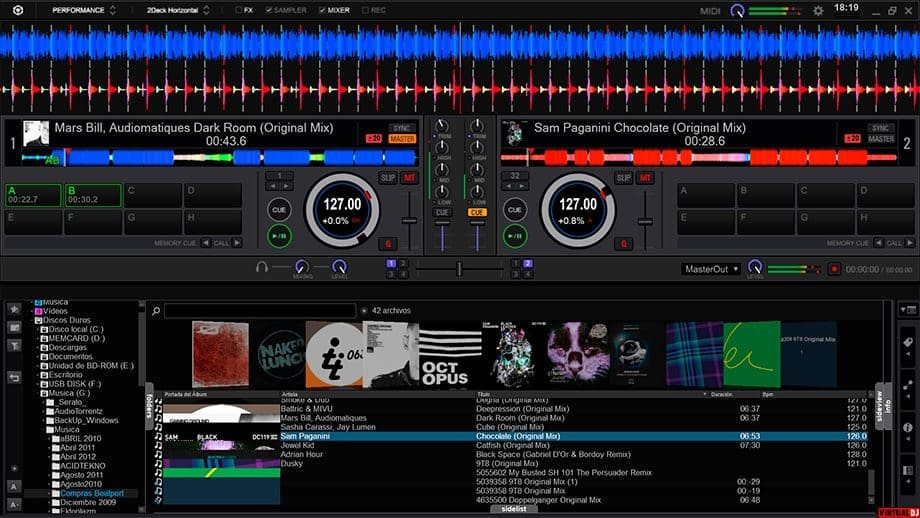920x518 pixels.
Task: Uncheck the SAMPLER checkbox
Action: pyautogui.click(x=268, y=10)
